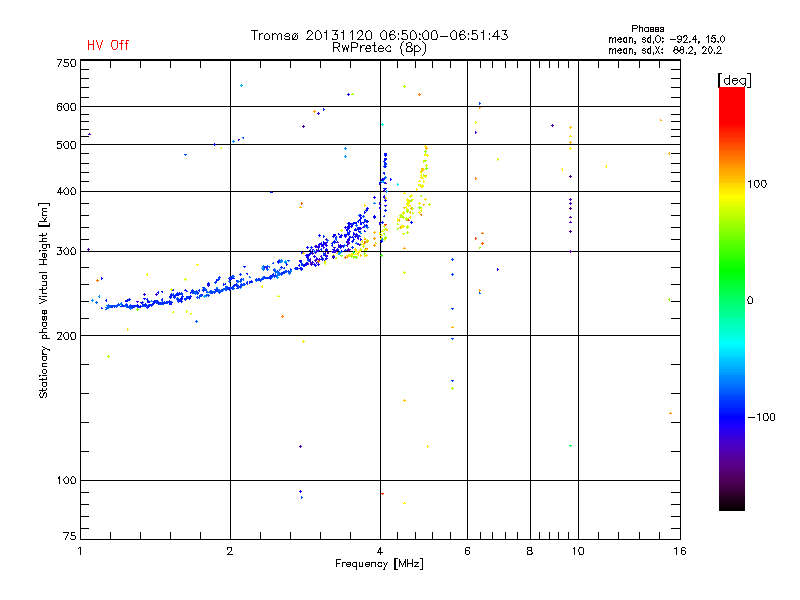The image size is (800, 600).
Task: Click the -100 label on the colorbar
Action: coord(761,417)
